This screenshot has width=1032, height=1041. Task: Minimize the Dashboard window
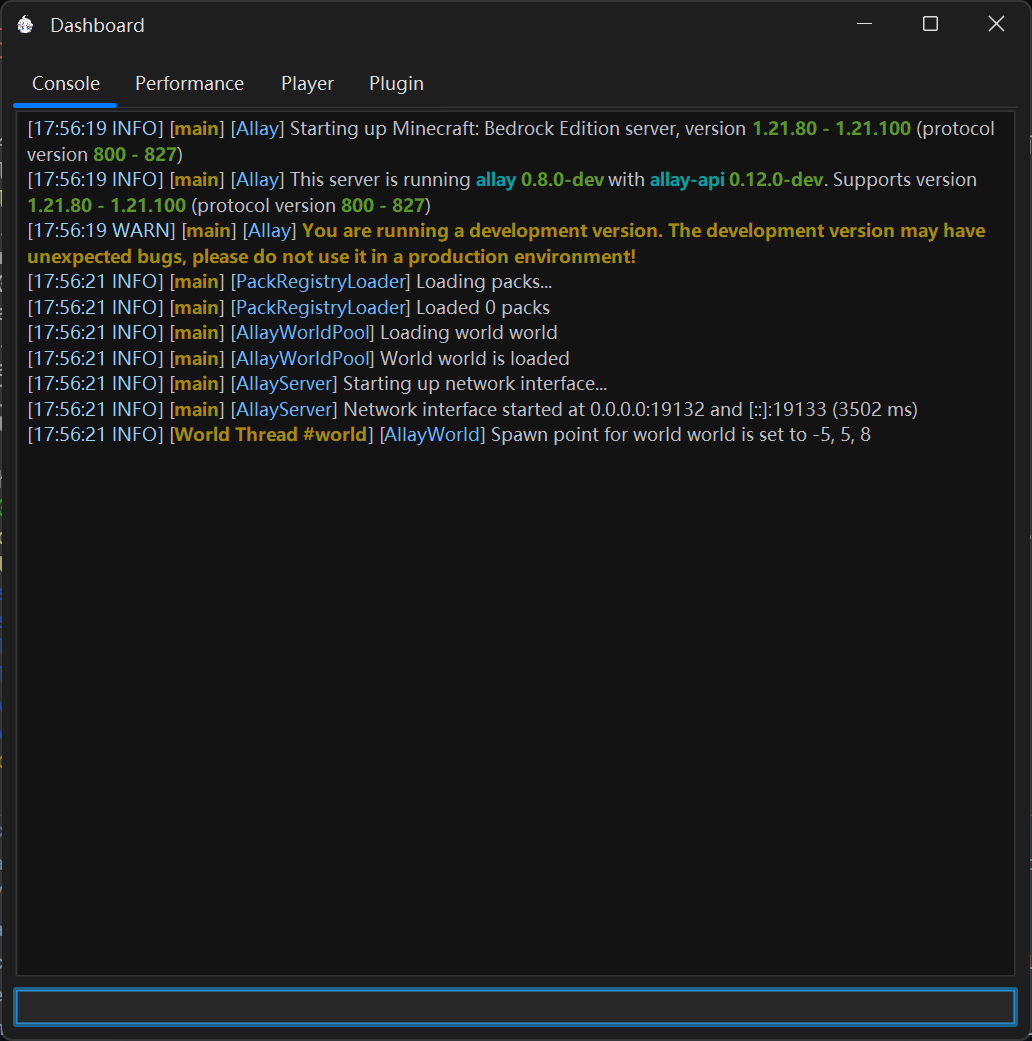864,24
